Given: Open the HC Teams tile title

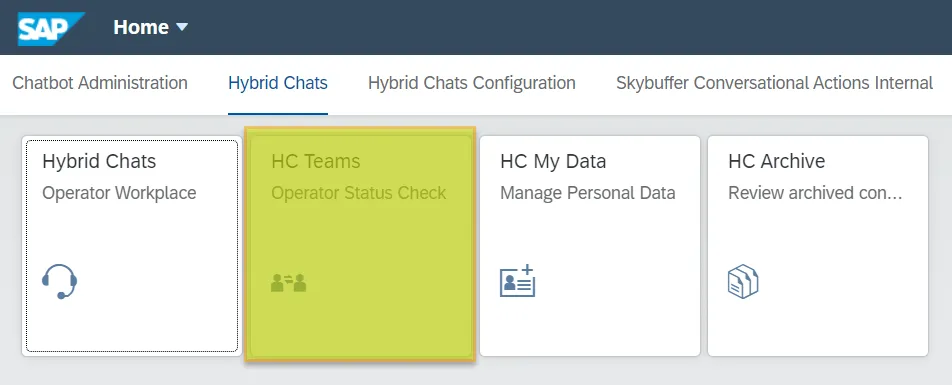Looking at the screenshot, I should tap(316, 161).
